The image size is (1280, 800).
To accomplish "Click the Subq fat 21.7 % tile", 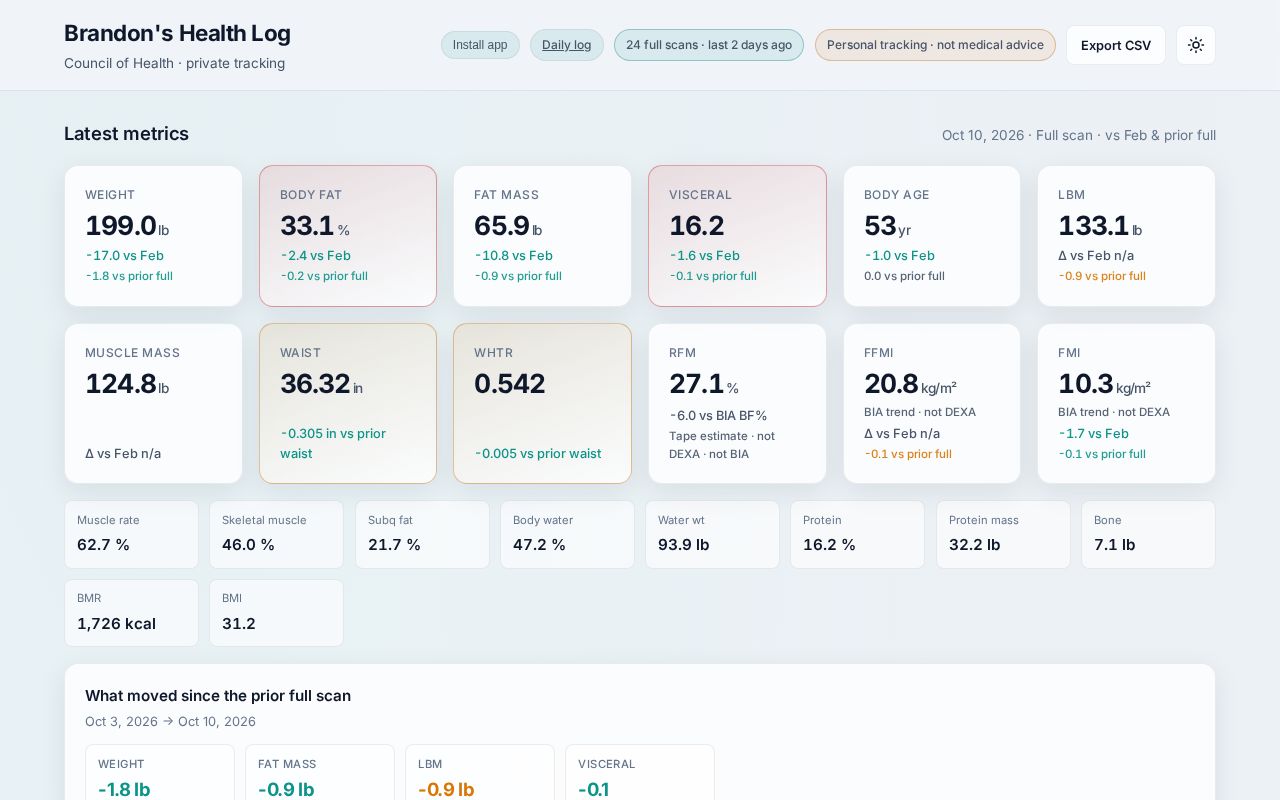I will 422,534.
